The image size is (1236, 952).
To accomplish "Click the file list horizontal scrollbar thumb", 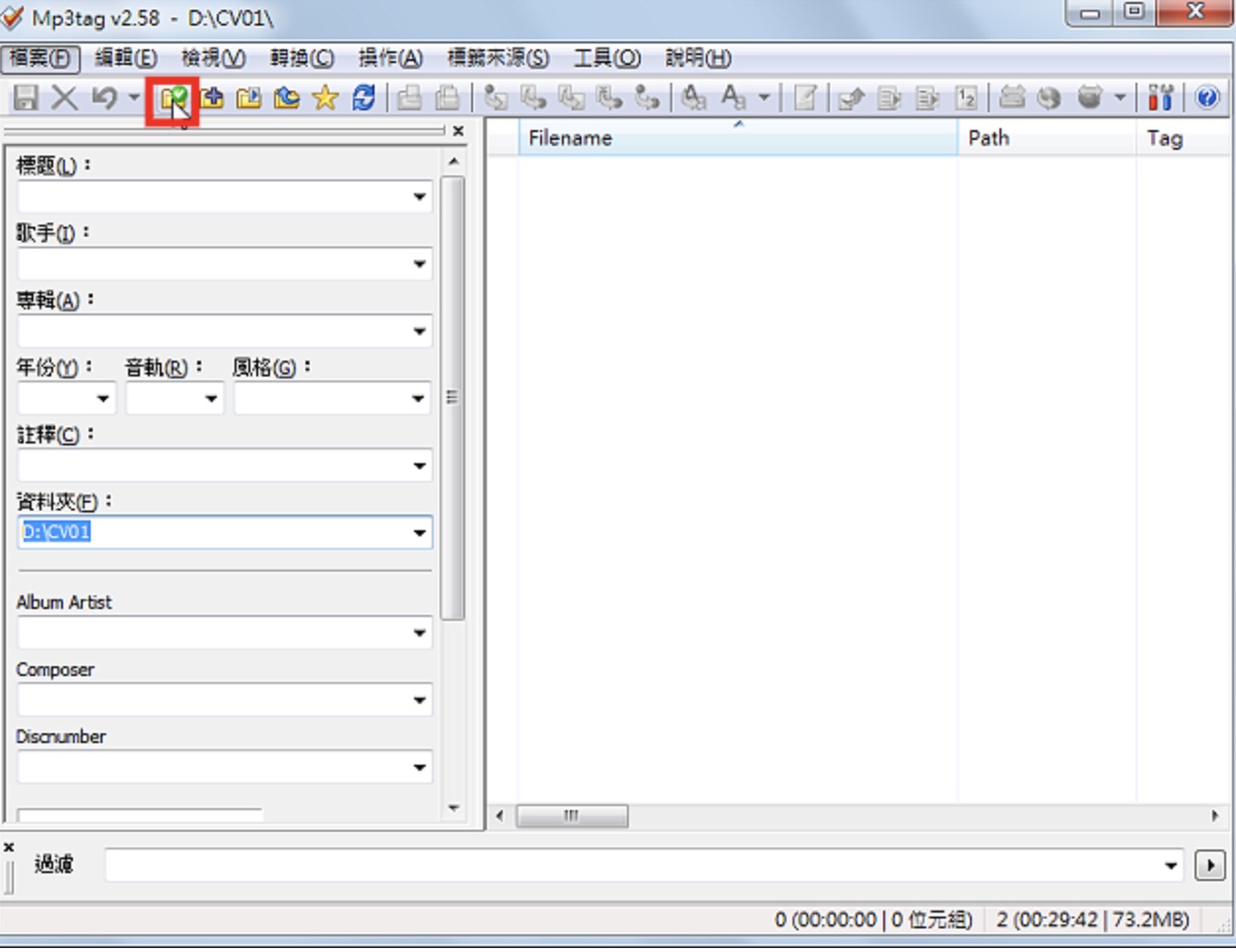I will 572,816.
